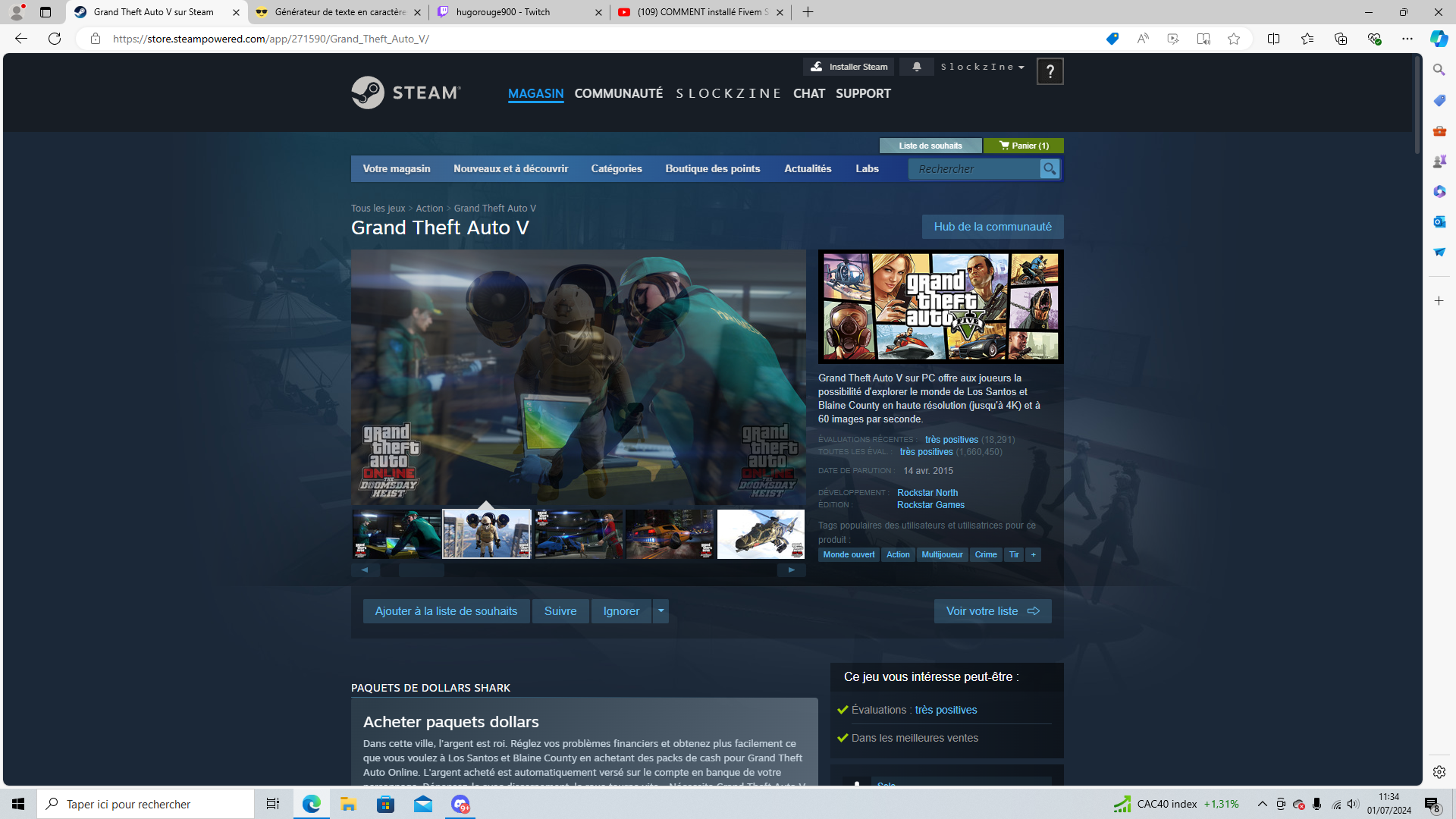The image size is (1456, 819).
Task: Open CHAT in Steam header
Action: 809,93
